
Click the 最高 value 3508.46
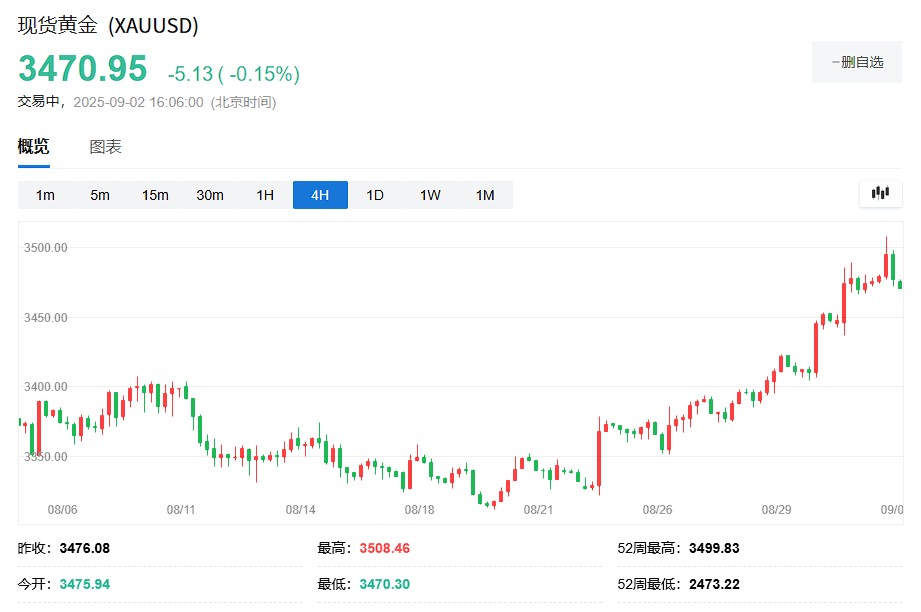coord(384,548)
